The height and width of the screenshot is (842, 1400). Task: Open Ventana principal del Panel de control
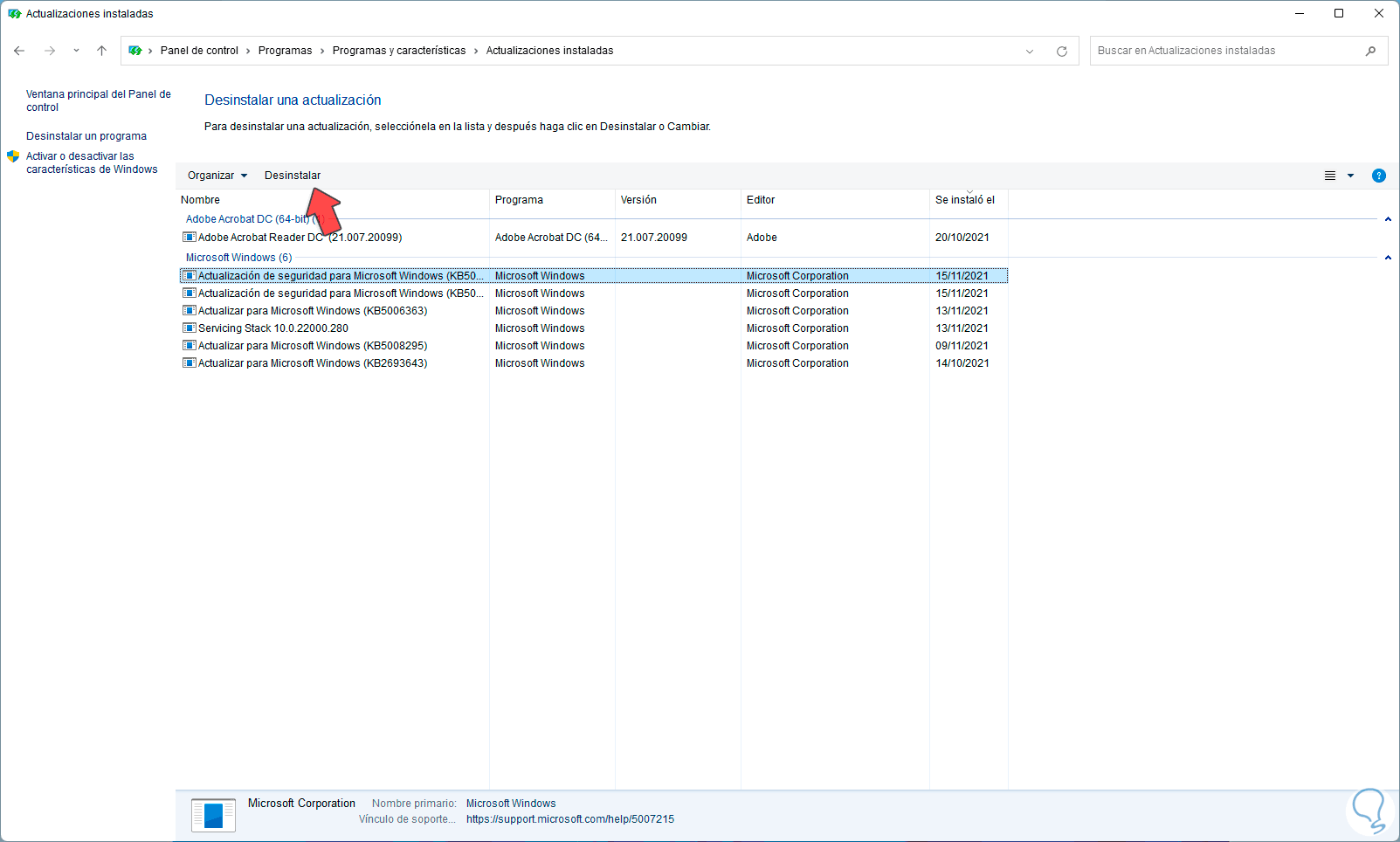pyautogui.click(x=99, y=100)
